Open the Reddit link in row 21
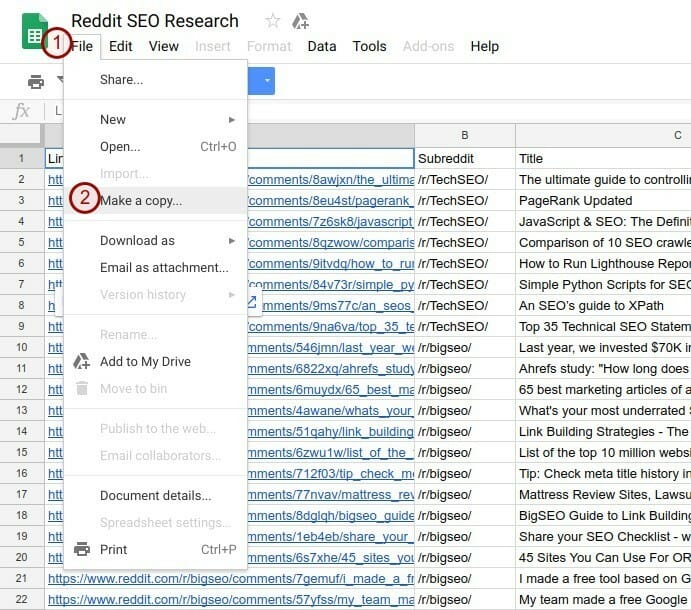The width and height of the screenshot is (691, 610). click(230, 577)
